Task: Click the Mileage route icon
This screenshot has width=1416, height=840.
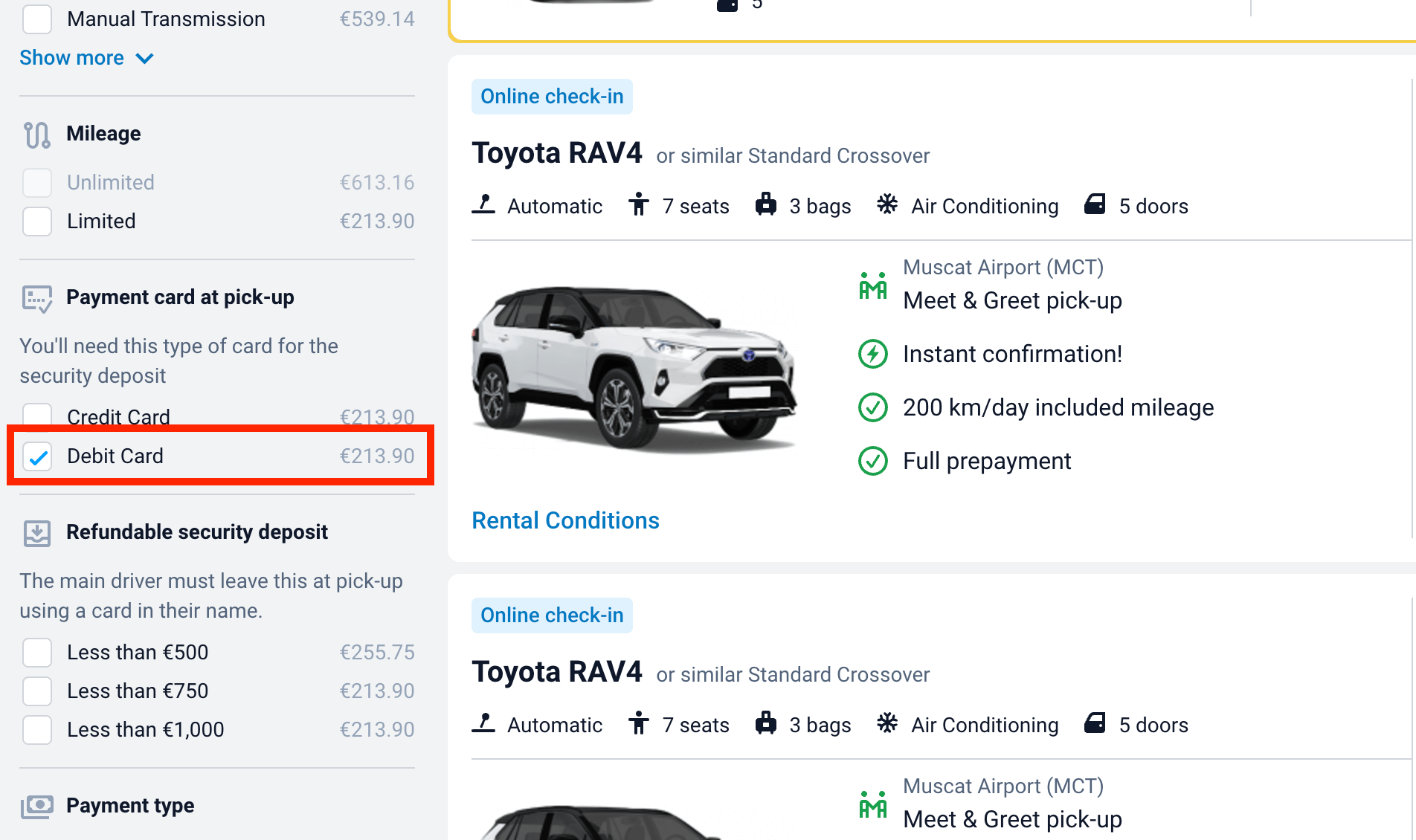Action: tap(37, 135)
